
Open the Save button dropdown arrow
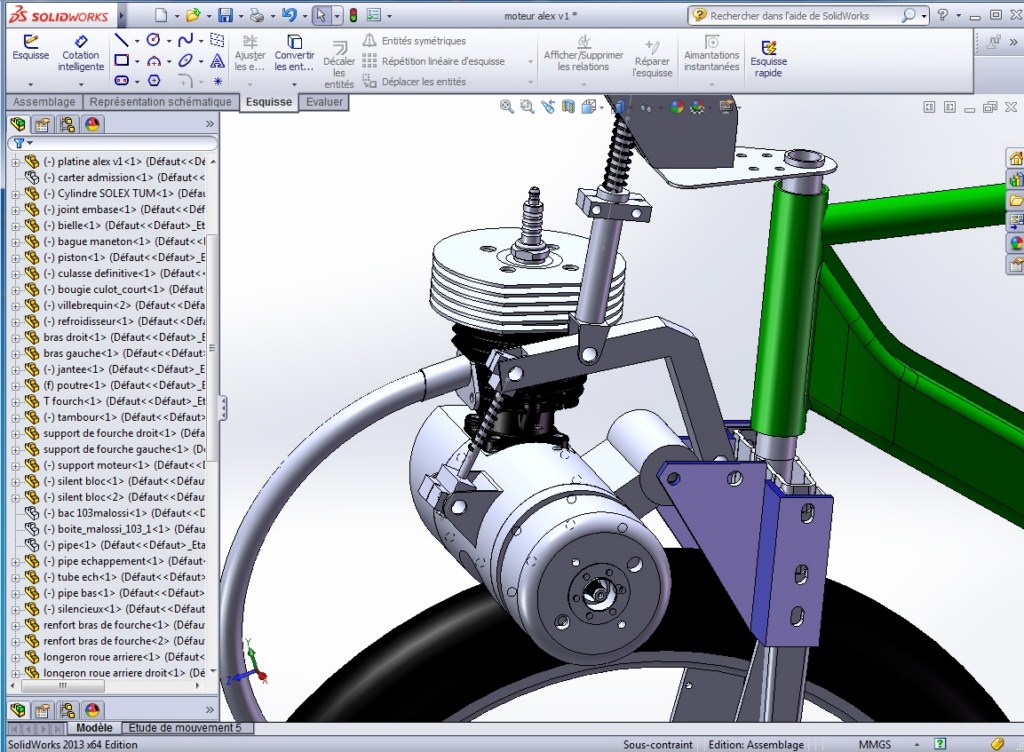point(240,16)
